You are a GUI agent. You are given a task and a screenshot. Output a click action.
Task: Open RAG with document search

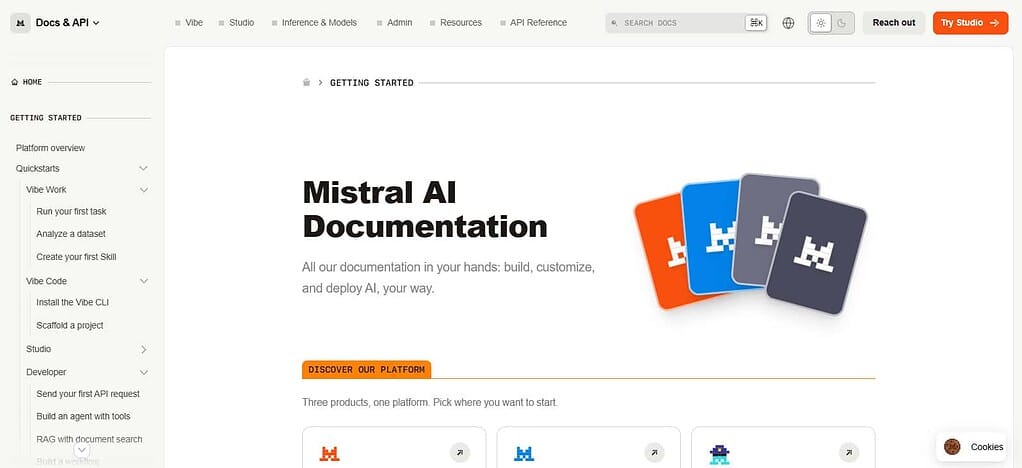pyautogui.click(x=89, y=439)
